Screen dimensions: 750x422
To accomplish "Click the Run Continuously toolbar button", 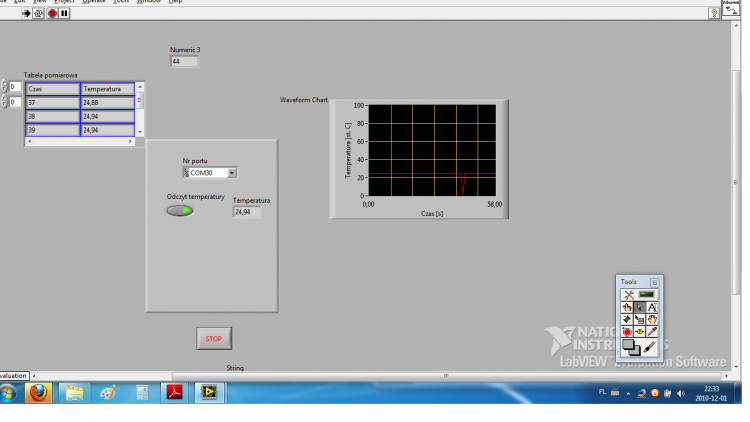I will pos(39,13).
